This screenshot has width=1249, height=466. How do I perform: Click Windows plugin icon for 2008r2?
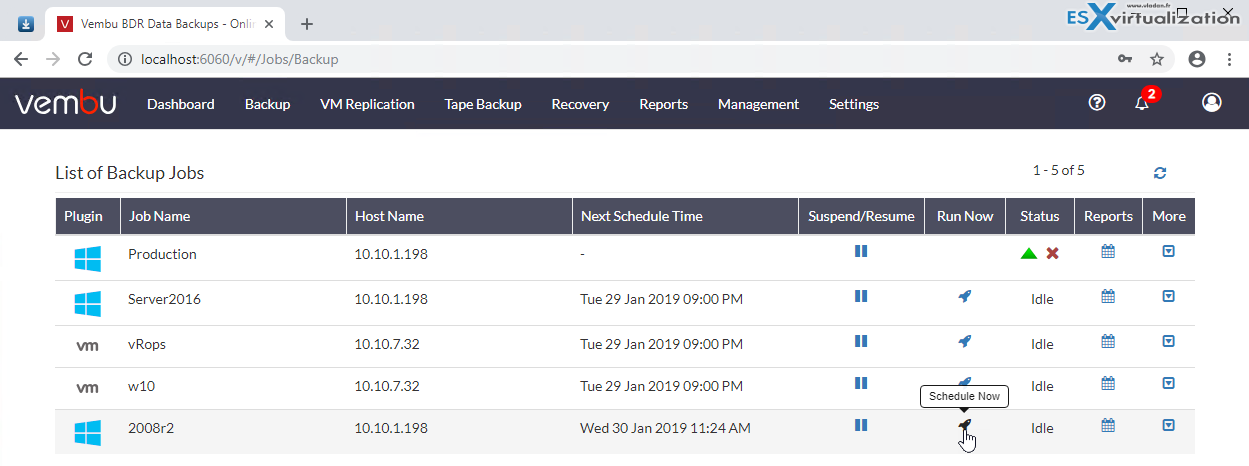[88, 432]
